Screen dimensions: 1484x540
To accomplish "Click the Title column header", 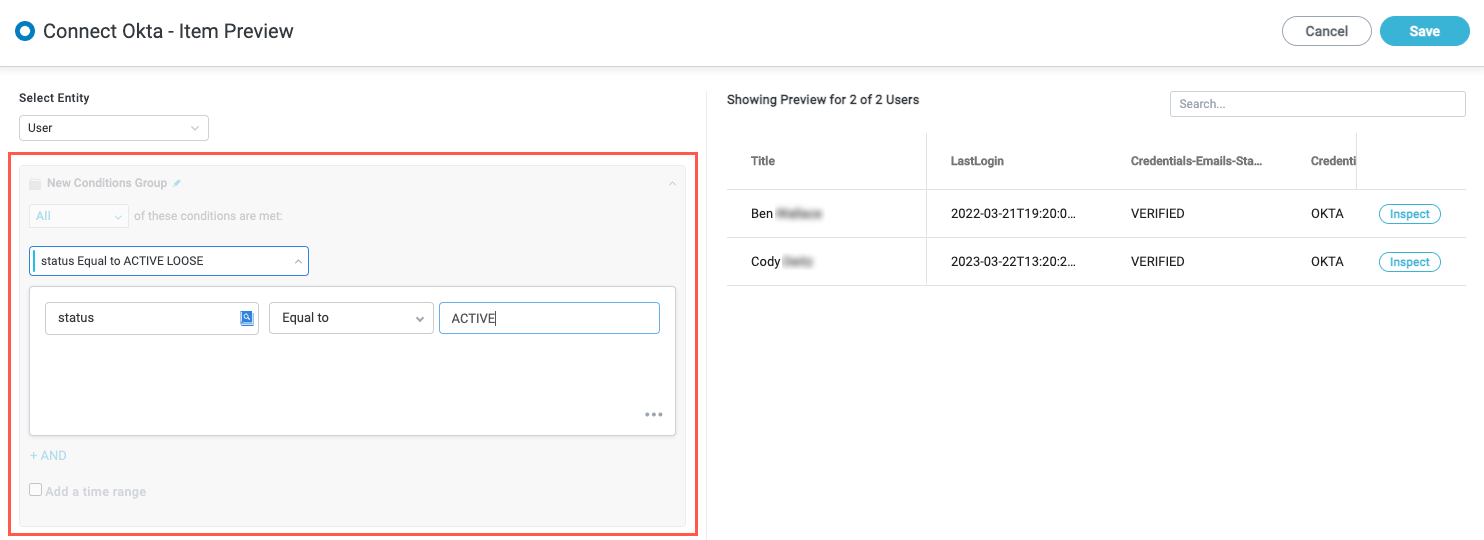I will coord(763,161).
